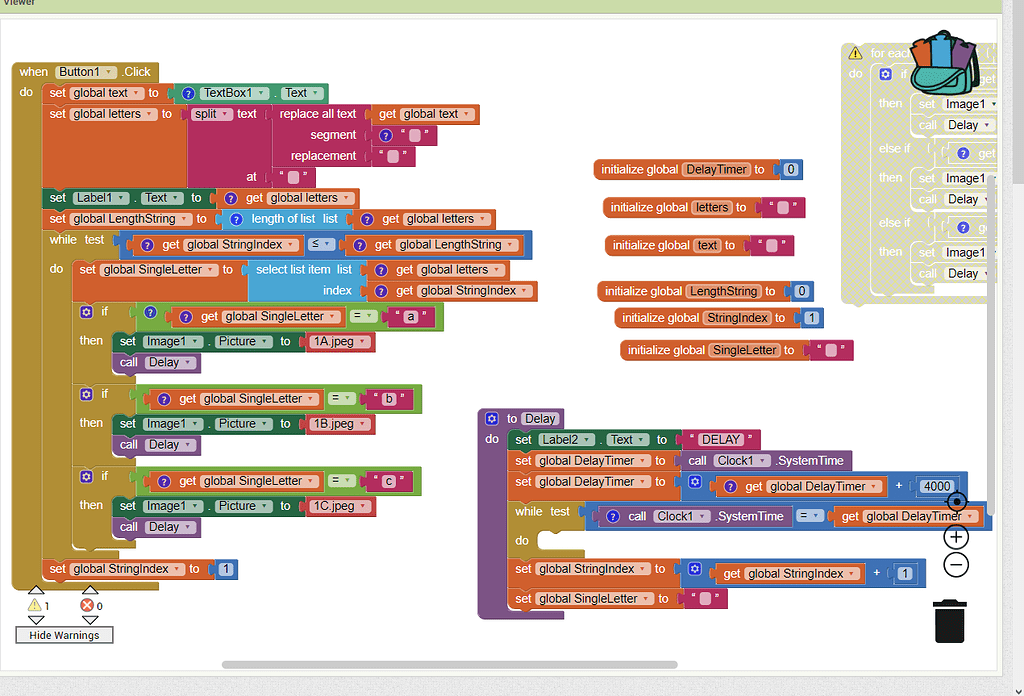Viewport: 1024px width, 696px height.
Task: Select the 4000 number value block
Action: pyautogui.click(x=936, y=486)
